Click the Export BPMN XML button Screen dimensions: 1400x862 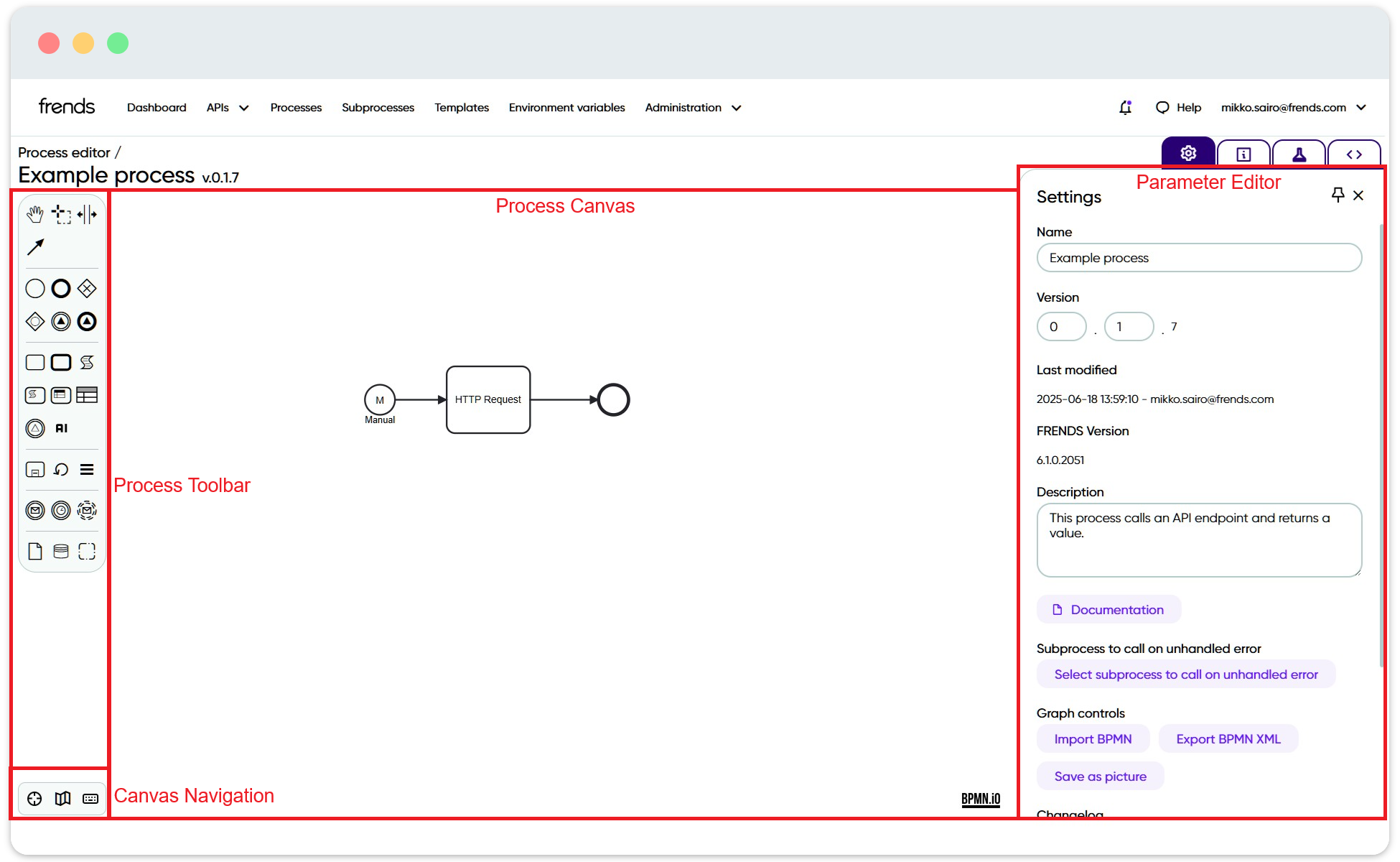[x=1228, y=738]
